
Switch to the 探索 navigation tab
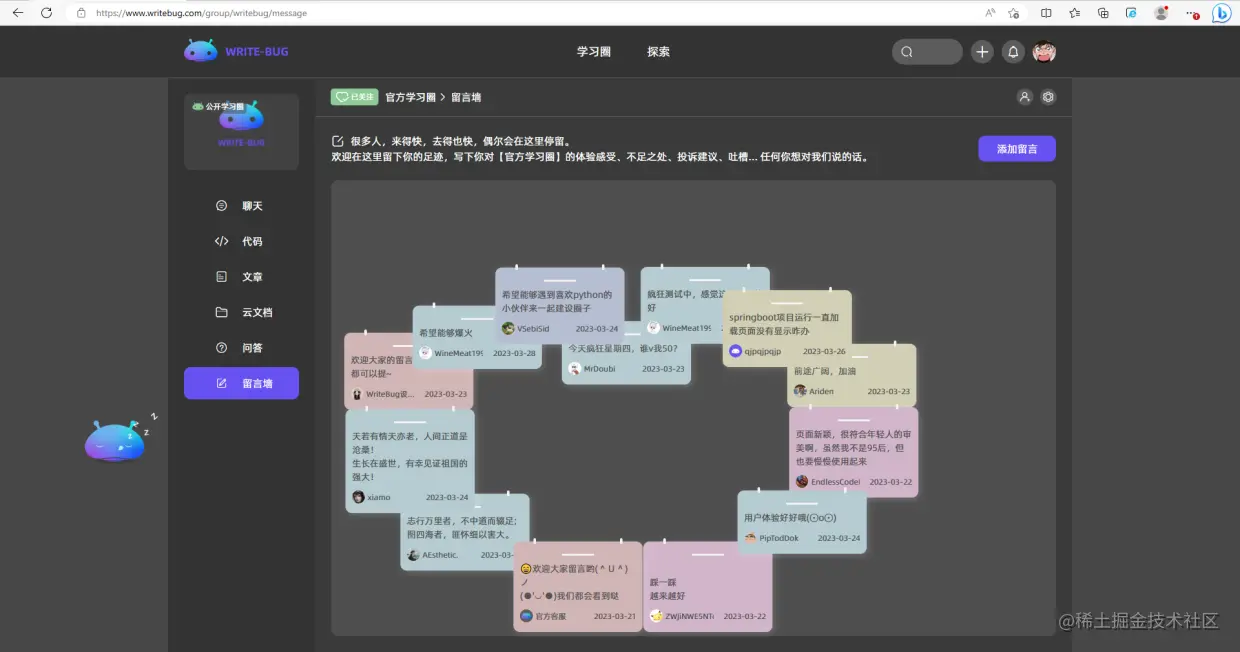(x=658, y=51)
